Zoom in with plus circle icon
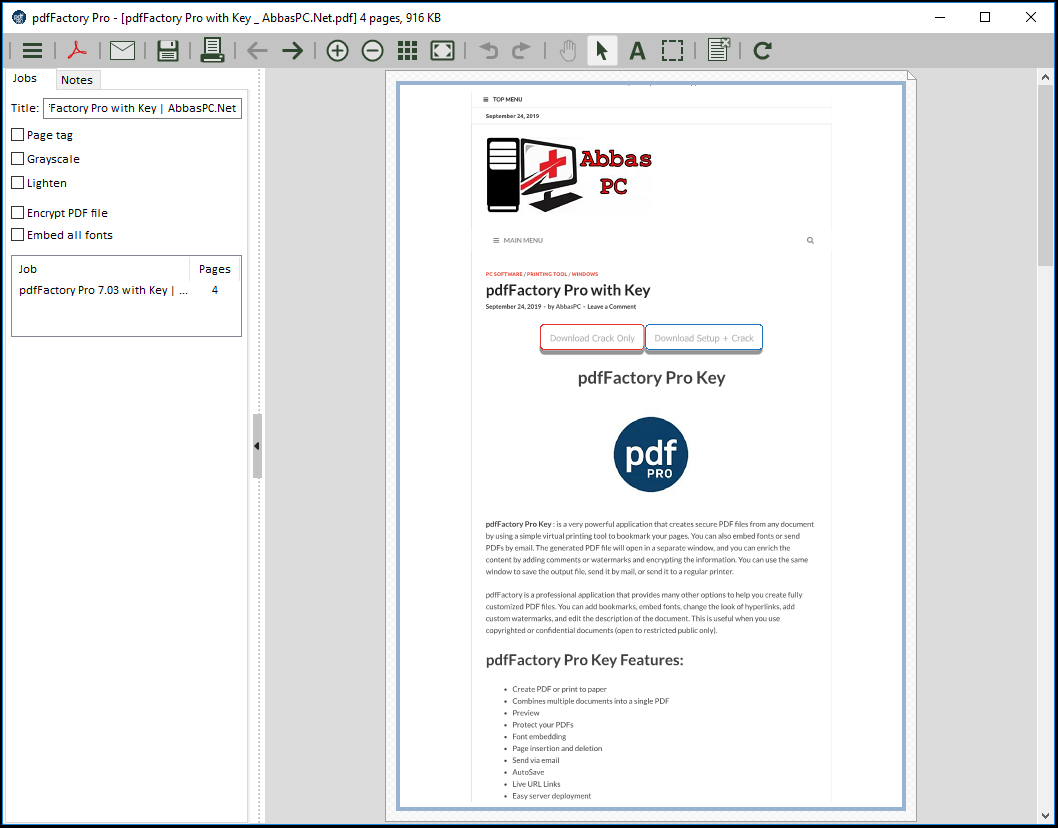 pyautogui.click(x=337, y=51)
